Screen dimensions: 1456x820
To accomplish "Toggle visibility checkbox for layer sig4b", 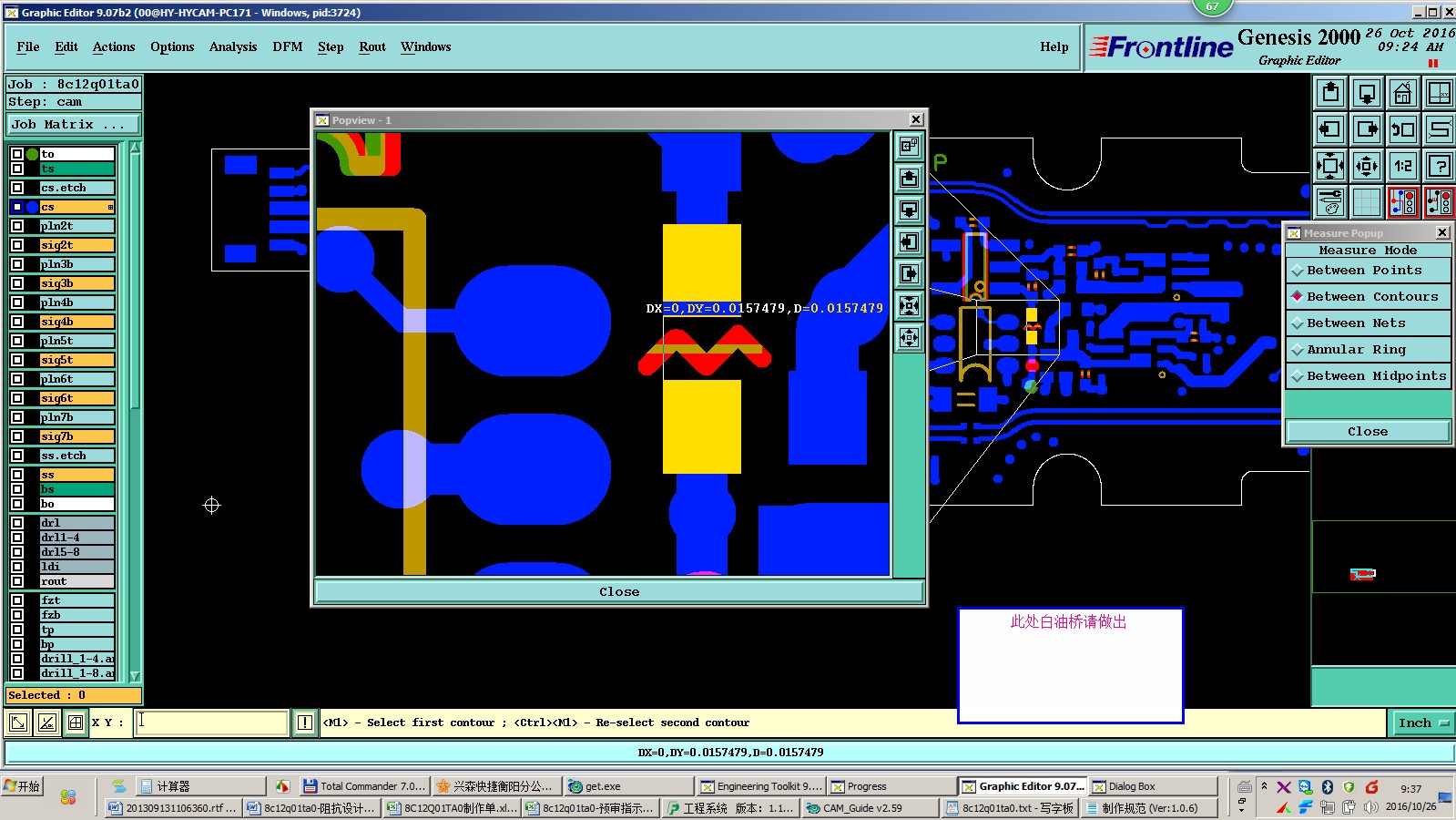I will (x=17, y=322).
